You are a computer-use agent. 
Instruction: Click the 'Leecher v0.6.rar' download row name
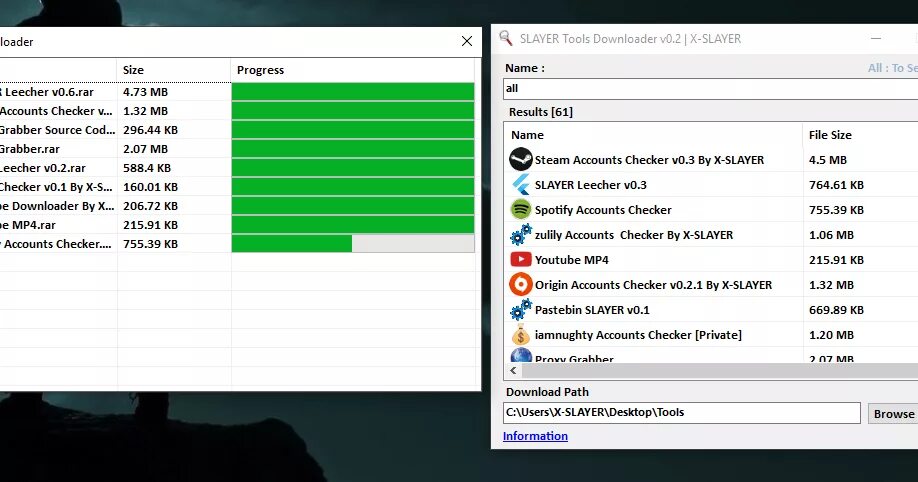(47, 92)
